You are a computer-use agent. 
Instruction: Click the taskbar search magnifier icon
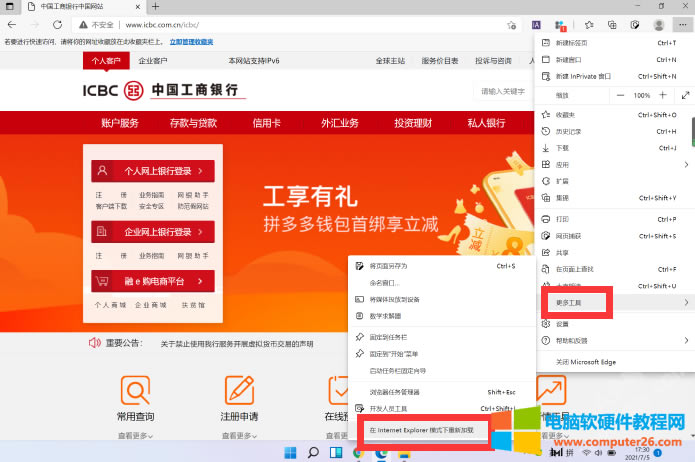313,453
